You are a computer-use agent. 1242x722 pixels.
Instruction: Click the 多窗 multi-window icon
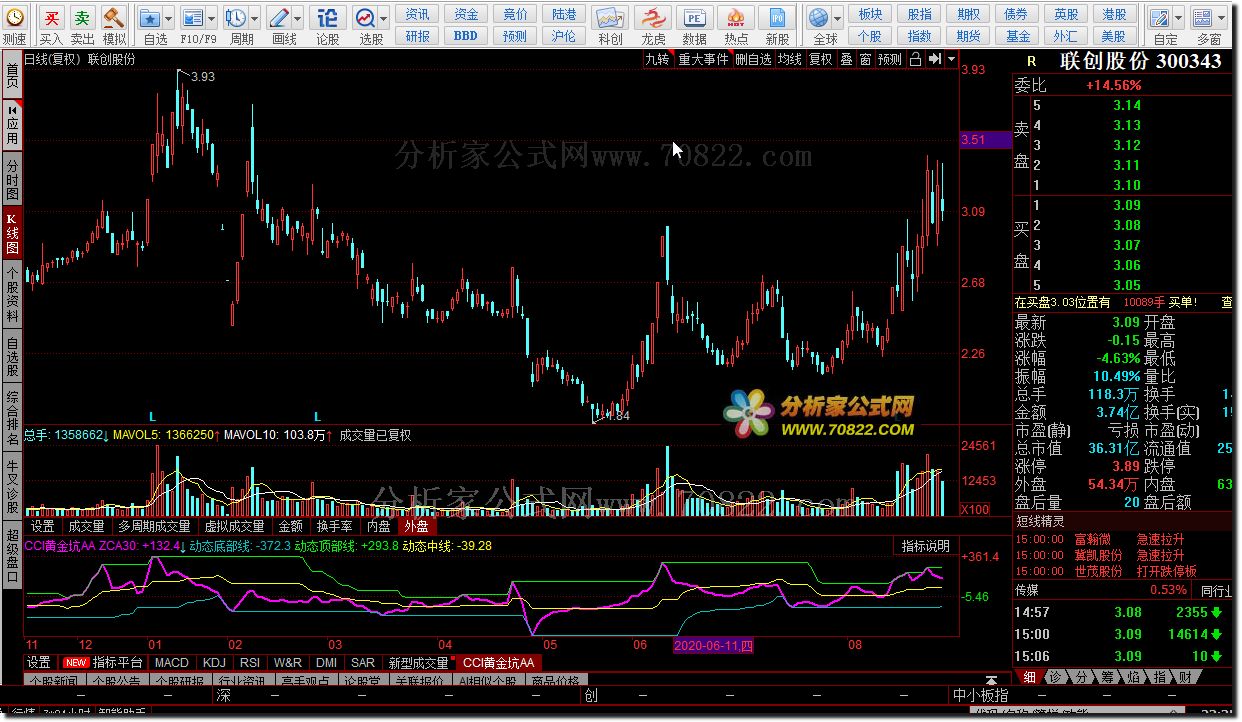(1203, 18)
